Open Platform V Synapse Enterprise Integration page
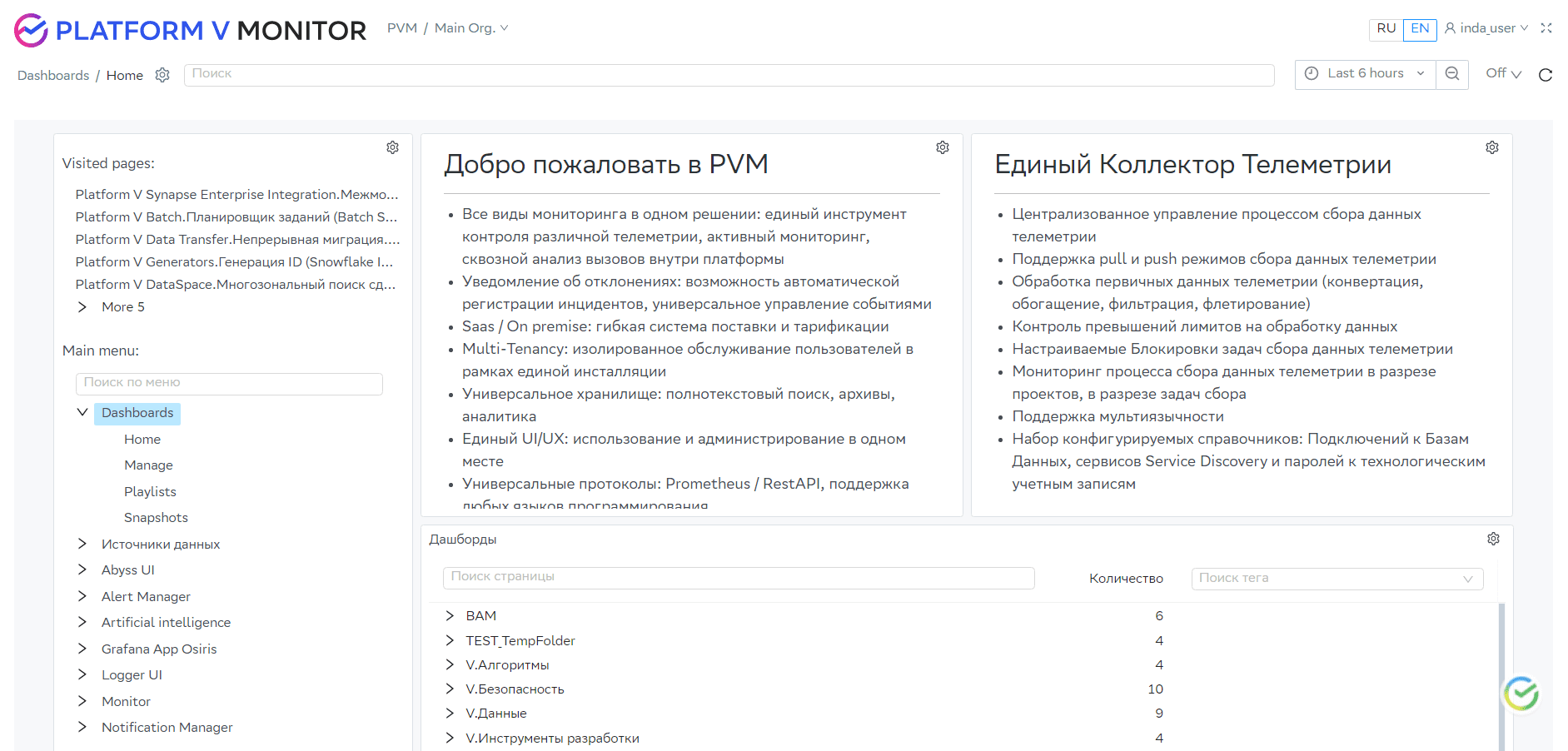Viewport: 1568px width, 751px height. point(236,195)
